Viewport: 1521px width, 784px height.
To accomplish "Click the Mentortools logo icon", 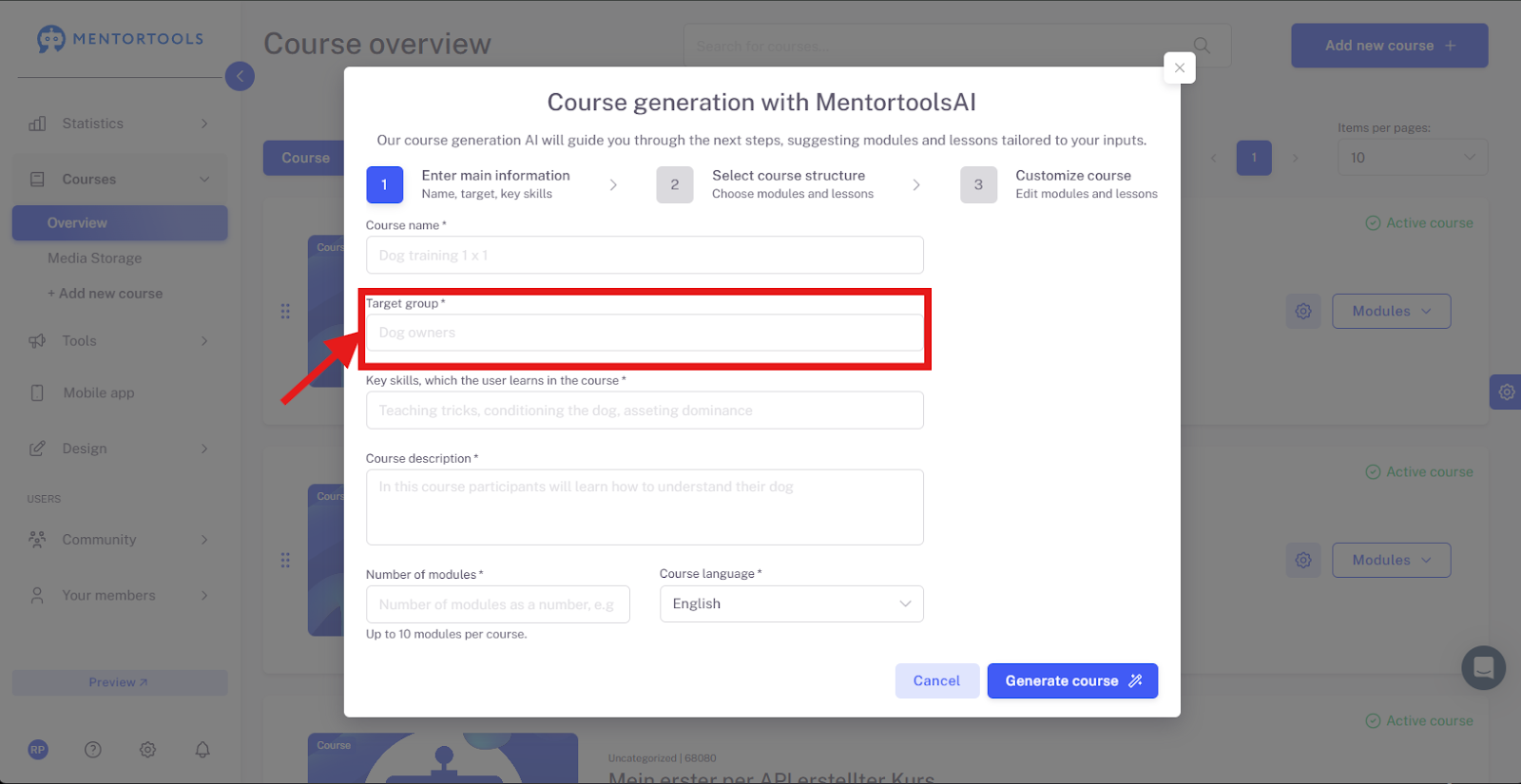I will 50,39.
